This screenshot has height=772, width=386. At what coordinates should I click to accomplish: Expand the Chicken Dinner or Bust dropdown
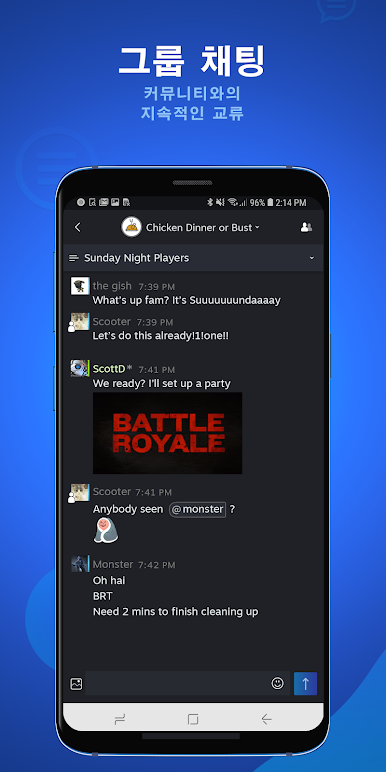[x=257, y=228]
